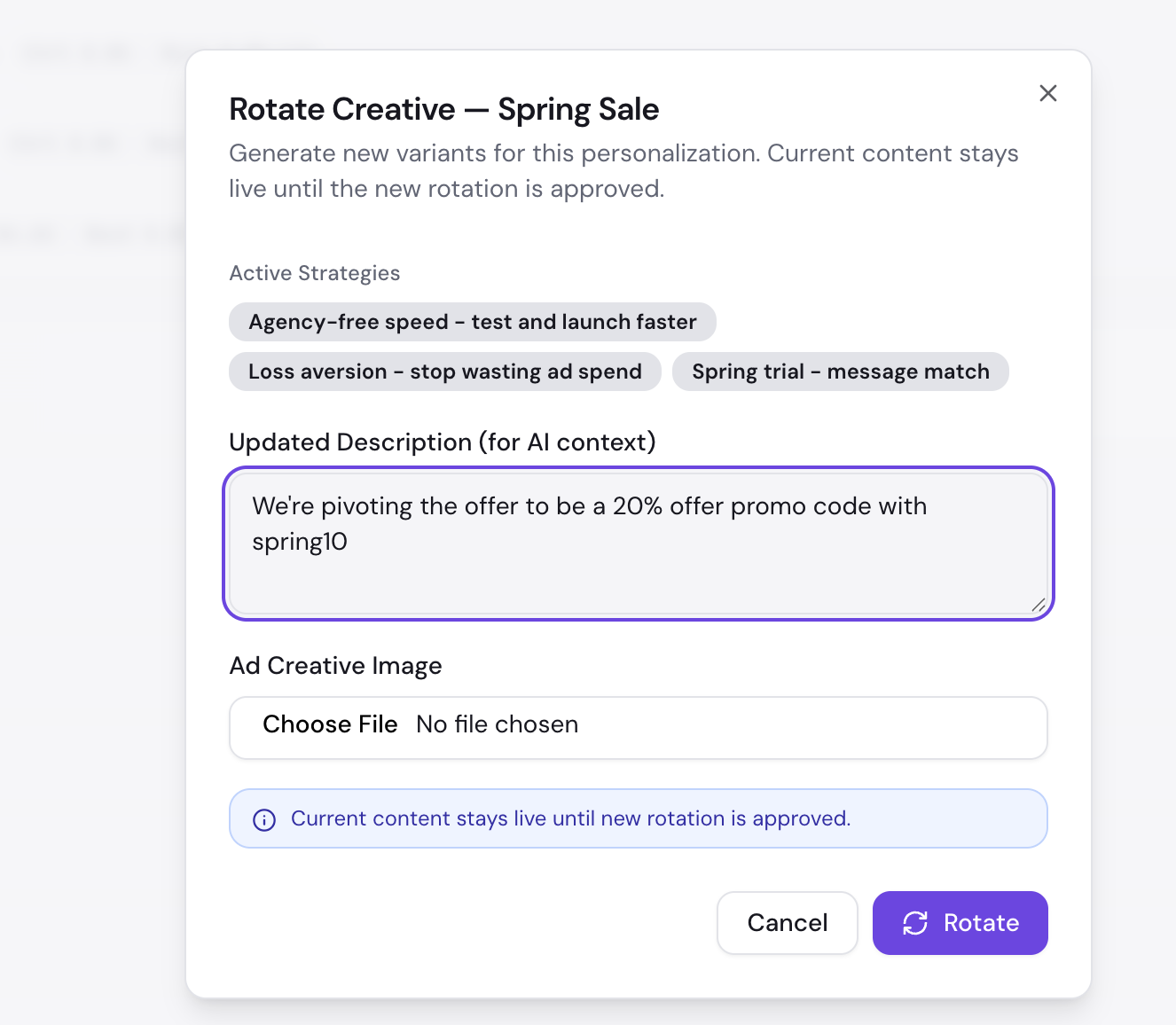Click the blurred backdrop left of the dialog

tap(89, 532)
